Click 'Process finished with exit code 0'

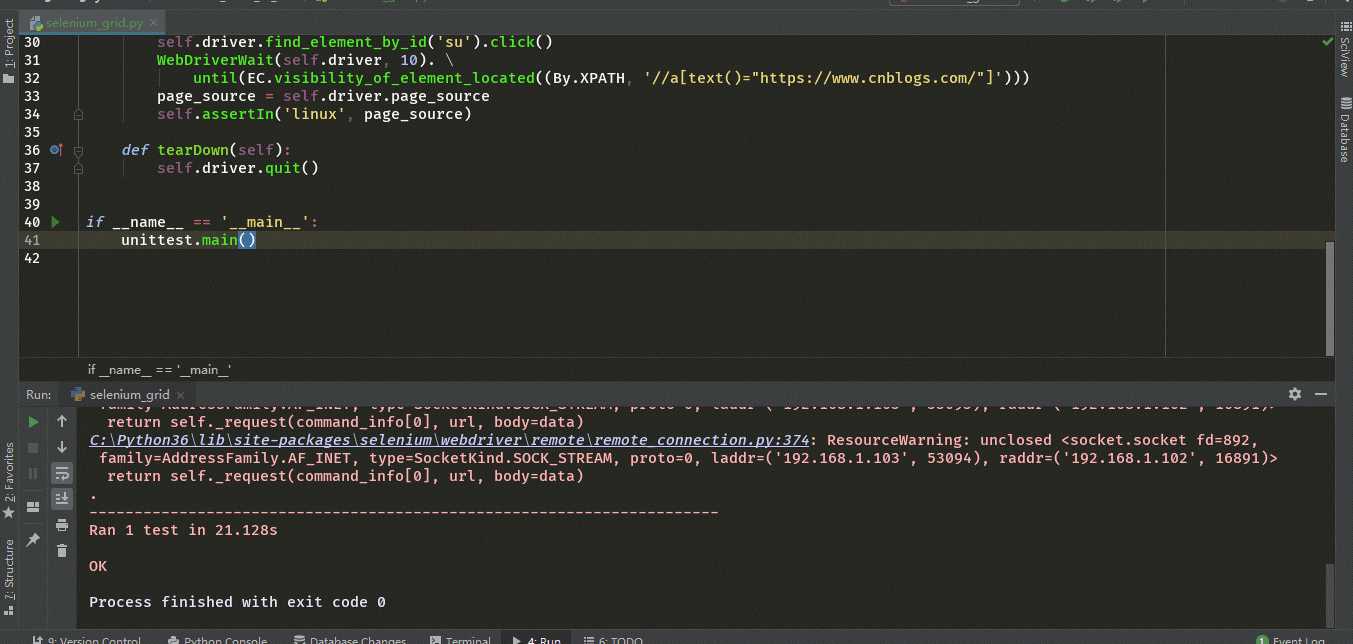(237, 602)
